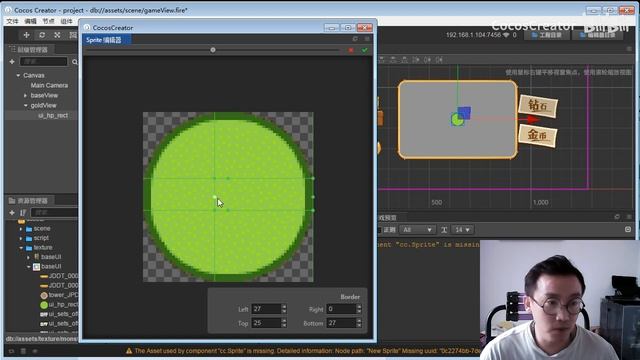Screen dimensions: 640x360
Task: Select first JDDT_000 sprite asset
Action: [x=59, y=276]
